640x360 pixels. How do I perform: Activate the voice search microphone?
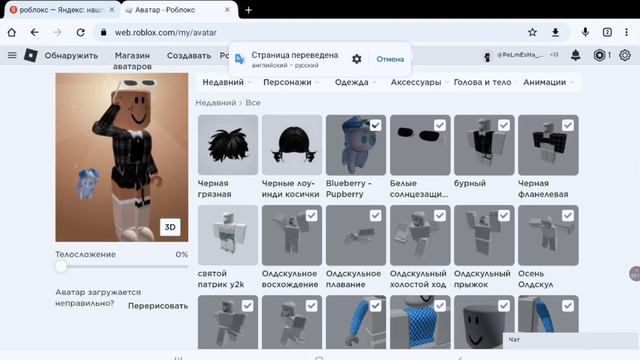[585, 32]
